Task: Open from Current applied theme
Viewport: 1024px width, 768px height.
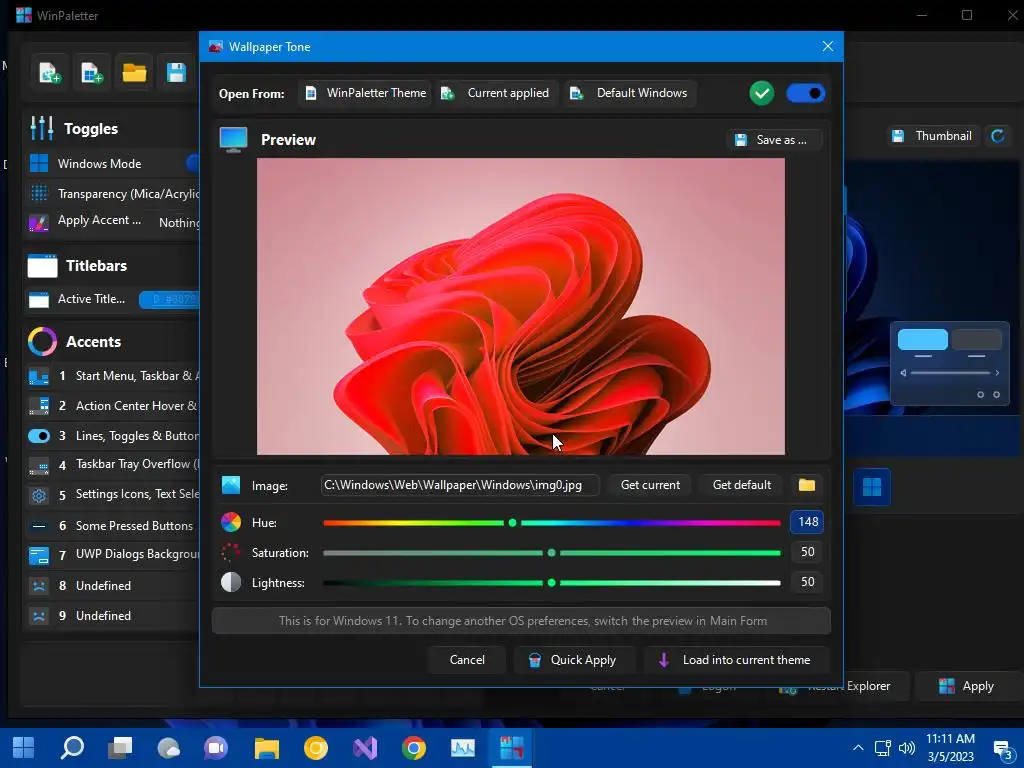Action: (496, 93)
